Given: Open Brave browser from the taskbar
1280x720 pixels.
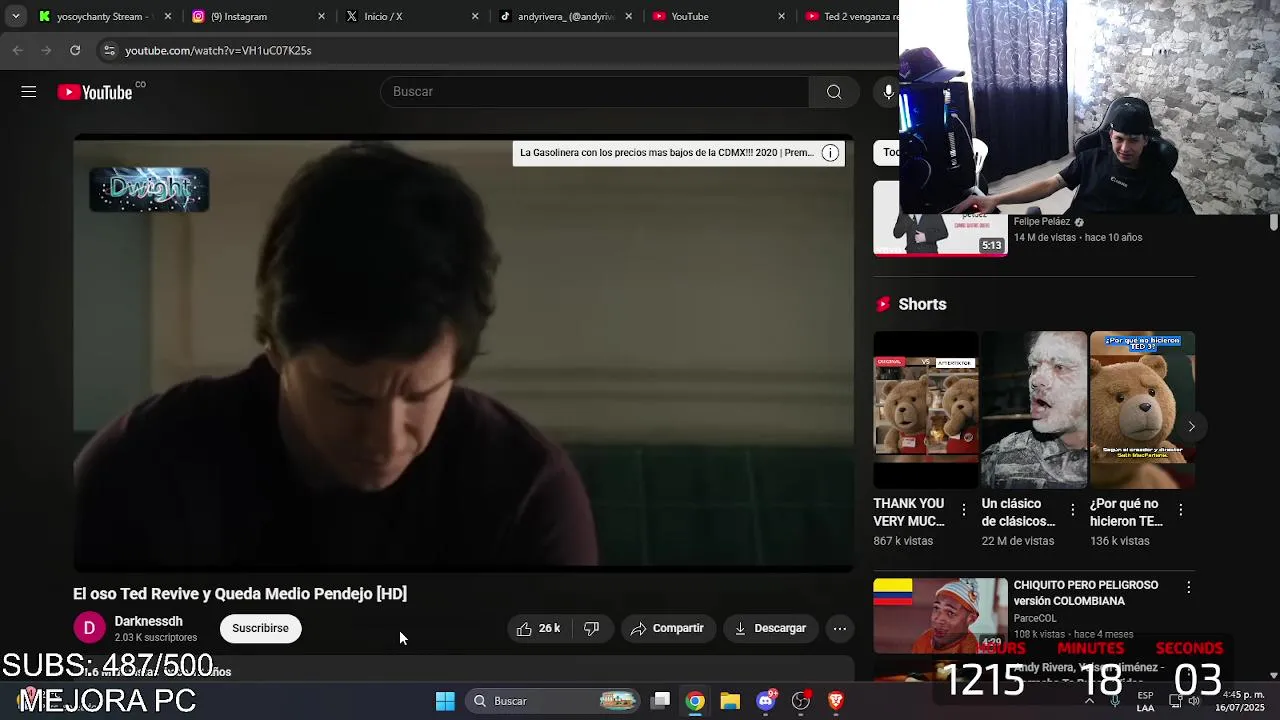Looking at the screenshot, I should point(836,701).
